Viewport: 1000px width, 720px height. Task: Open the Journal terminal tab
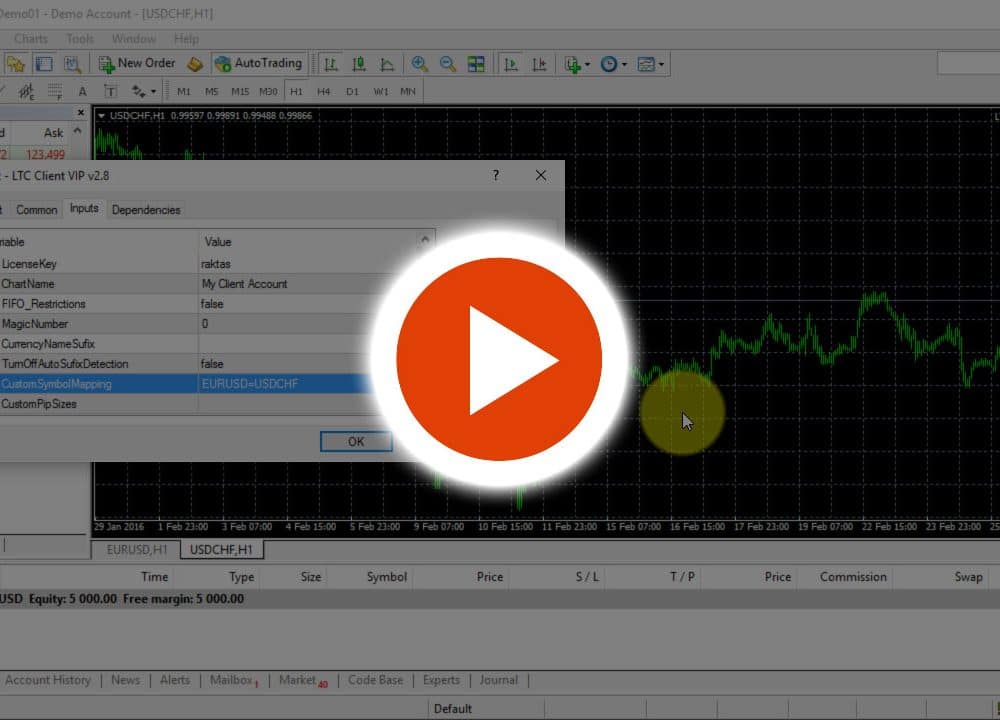[499, 680]
